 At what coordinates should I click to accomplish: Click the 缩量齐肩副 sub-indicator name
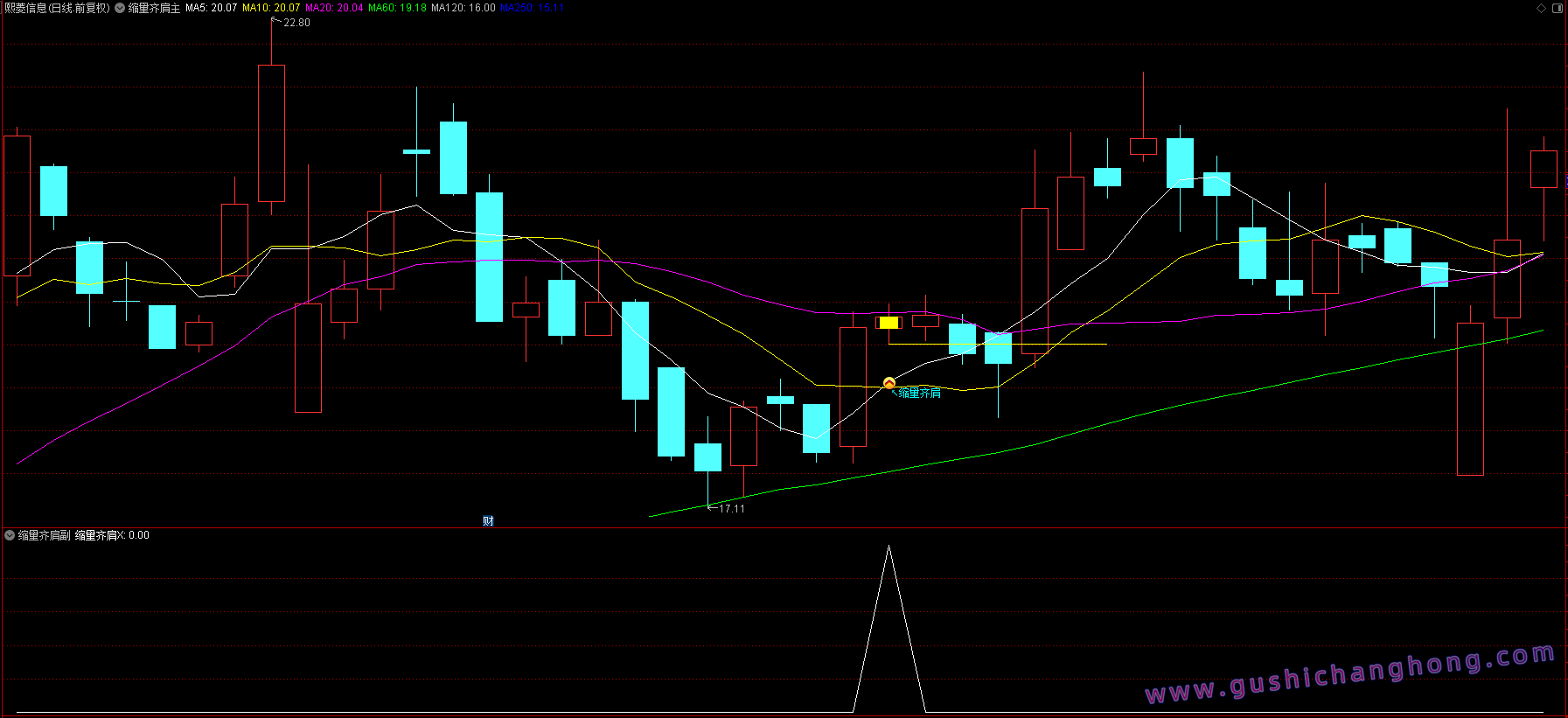(x=44, y=535)
